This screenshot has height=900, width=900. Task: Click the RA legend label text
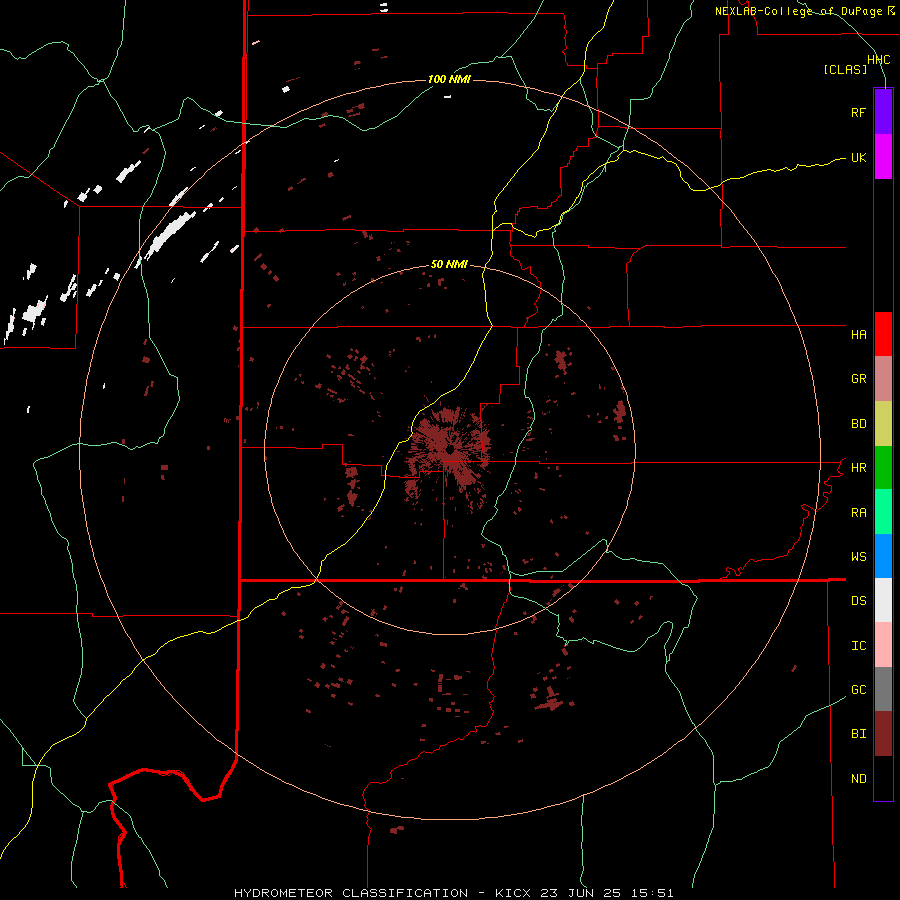click(858, 513)
